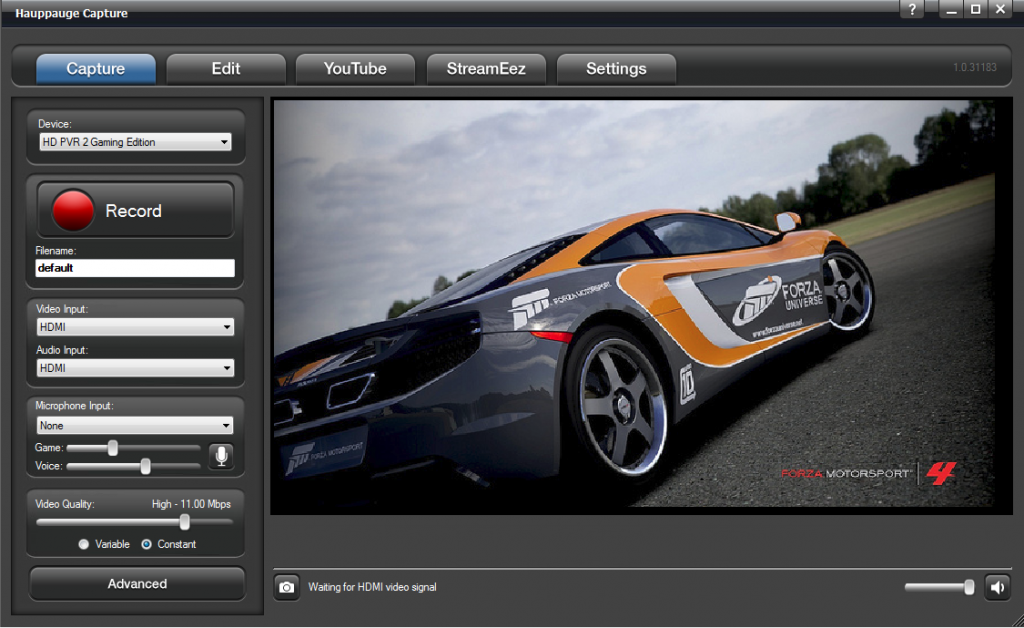The height and width of the screenshot is (628, 1024).
Task: Click the 'Audio Input:' label
Action: [x=61, y=350]
